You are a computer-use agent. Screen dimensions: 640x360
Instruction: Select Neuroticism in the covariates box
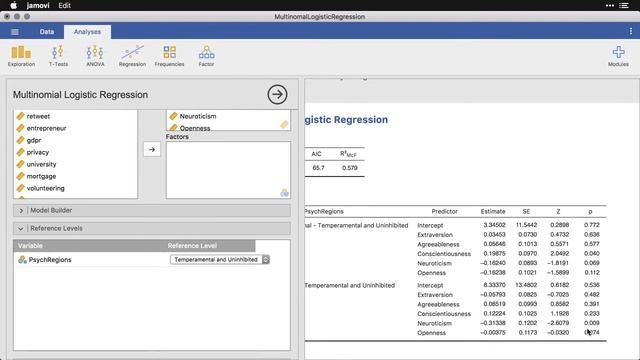(198, 116)
